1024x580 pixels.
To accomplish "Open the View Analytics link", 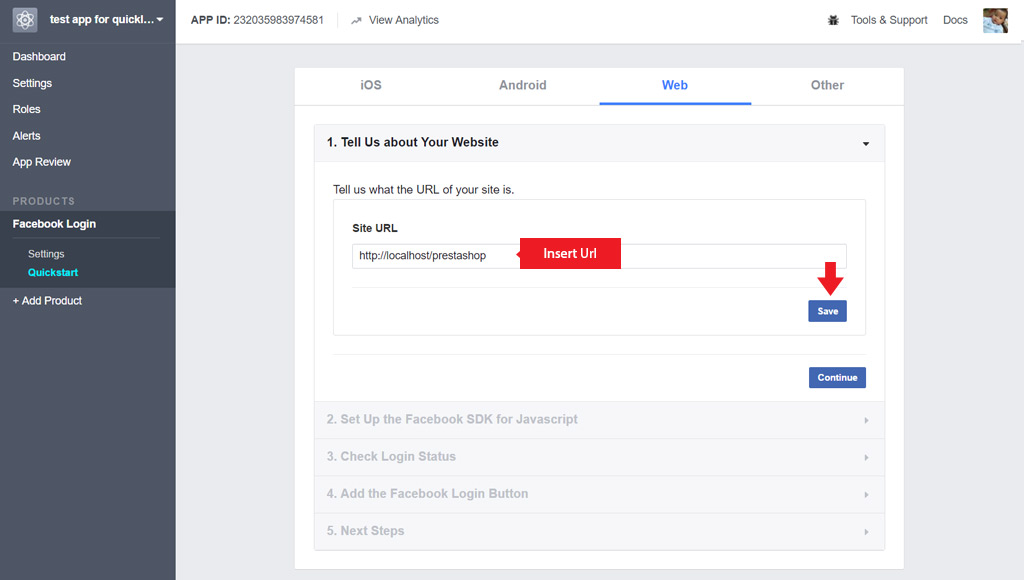I will click(403, 20).
